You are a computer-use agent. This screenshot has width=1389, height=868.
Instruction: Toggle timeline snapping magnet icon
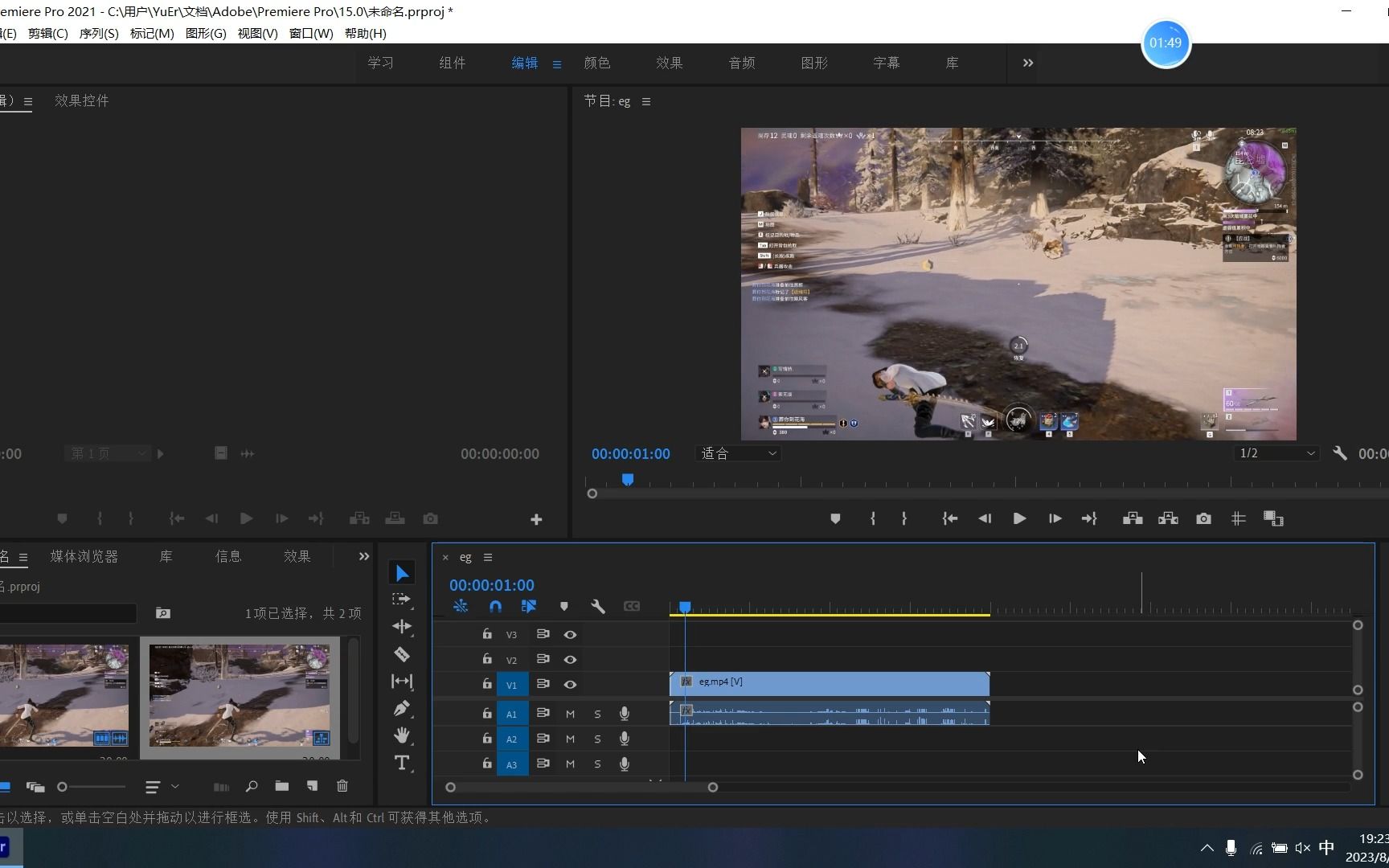pyautogui.click(x=495, y=607)
